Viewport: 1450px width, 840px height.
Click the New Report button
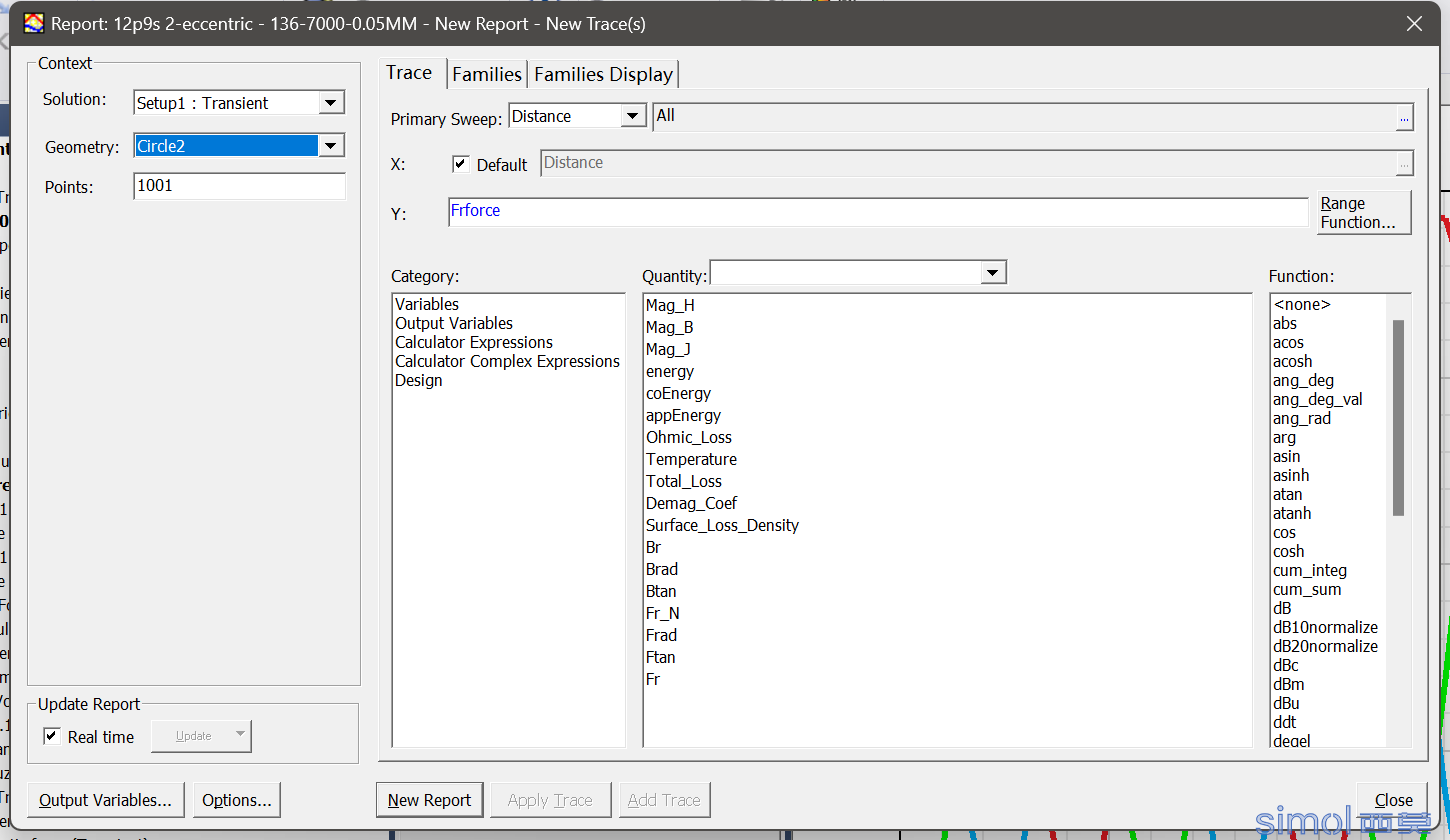pyautogui.click(x=430, y=800)
